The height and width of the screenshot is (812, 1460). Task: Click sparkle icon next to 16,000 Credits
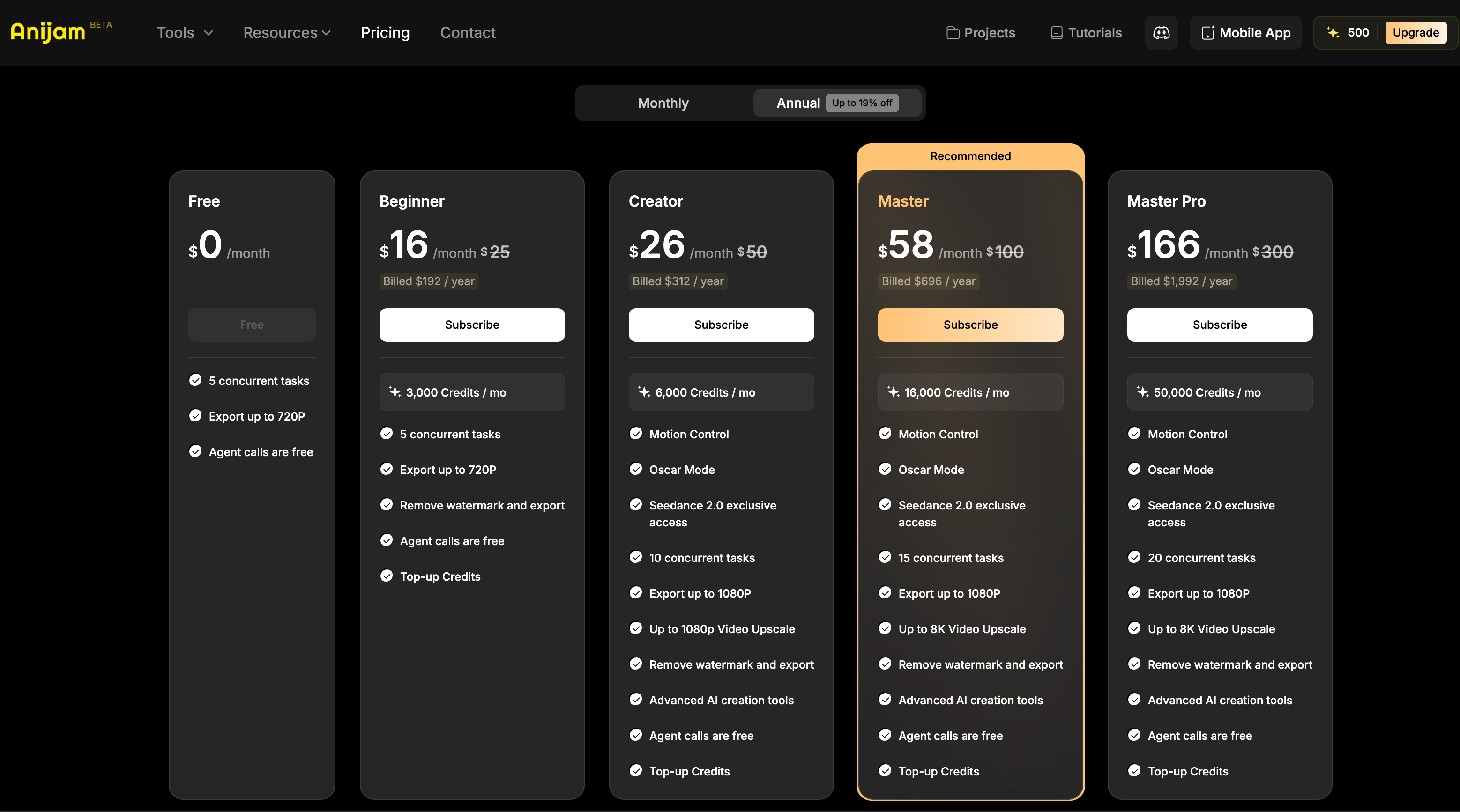(x=893, y=391)
